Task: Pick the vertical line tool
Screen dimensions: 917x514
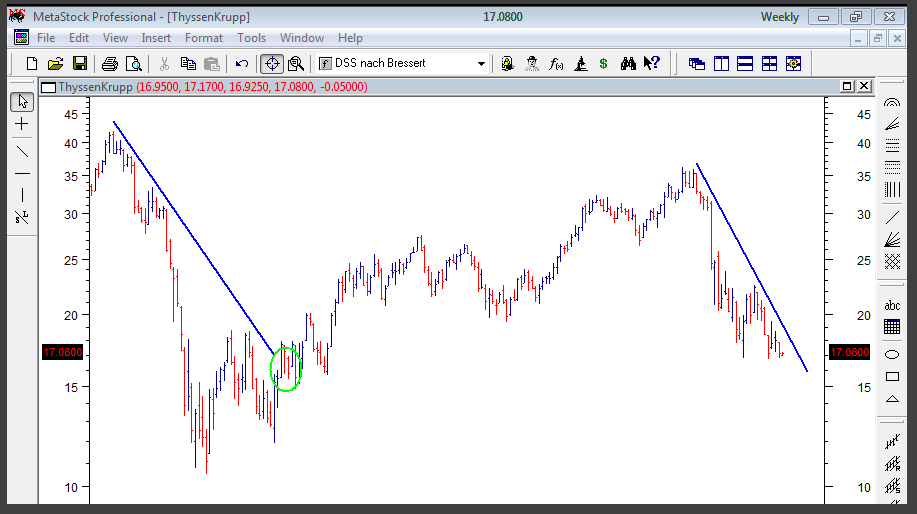Action: (x=22, y=195)
